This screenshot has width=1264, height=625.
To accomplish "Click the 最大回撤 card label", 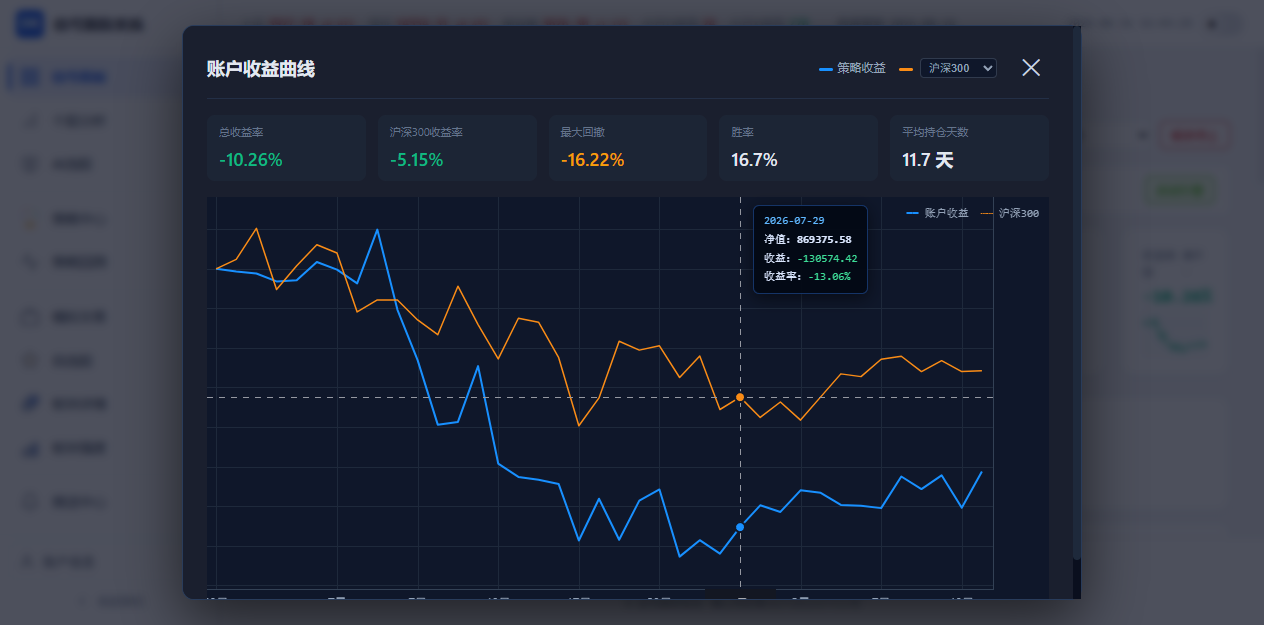I will click(x=582, y=132).
